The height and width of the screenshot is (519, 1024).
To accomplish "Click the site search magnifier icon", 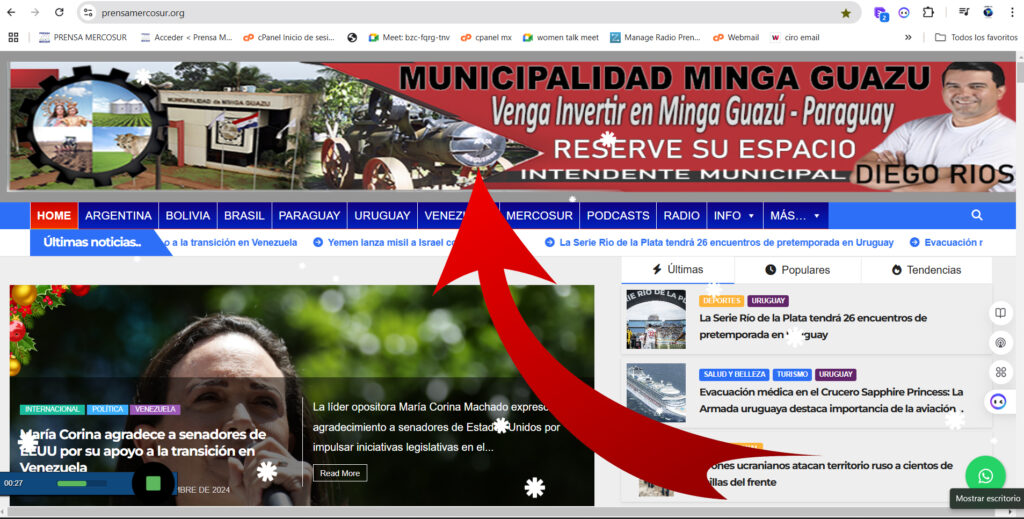I will click(x=976, y=215).
